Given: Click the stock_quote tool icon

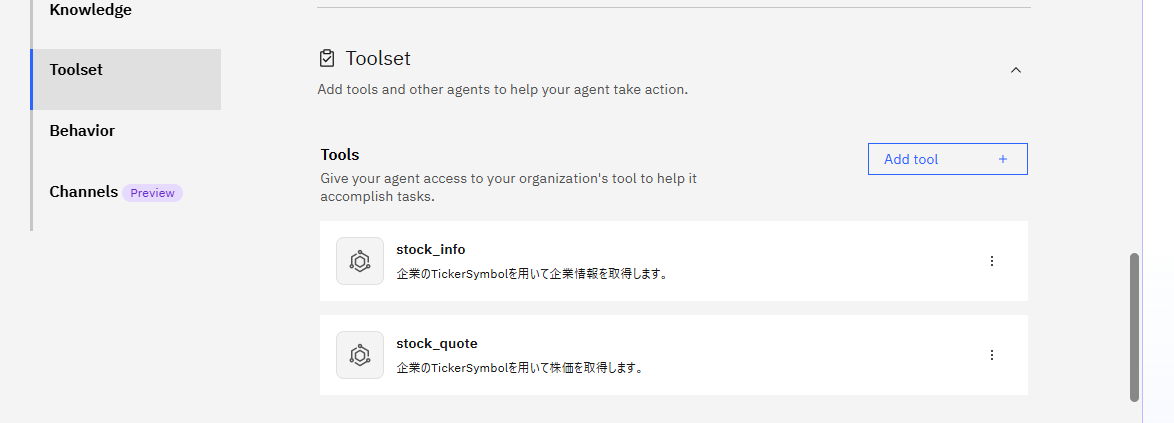Looking at the screenshot, I should tap(360, 355).
